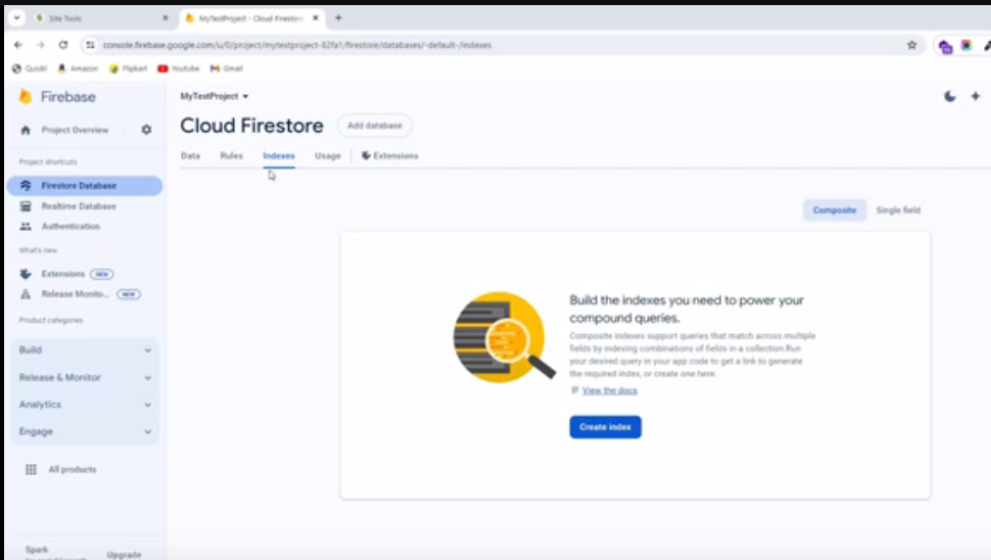Open the View the docs link
Screen dimensions: 991x560
click(x=609, y=390)
